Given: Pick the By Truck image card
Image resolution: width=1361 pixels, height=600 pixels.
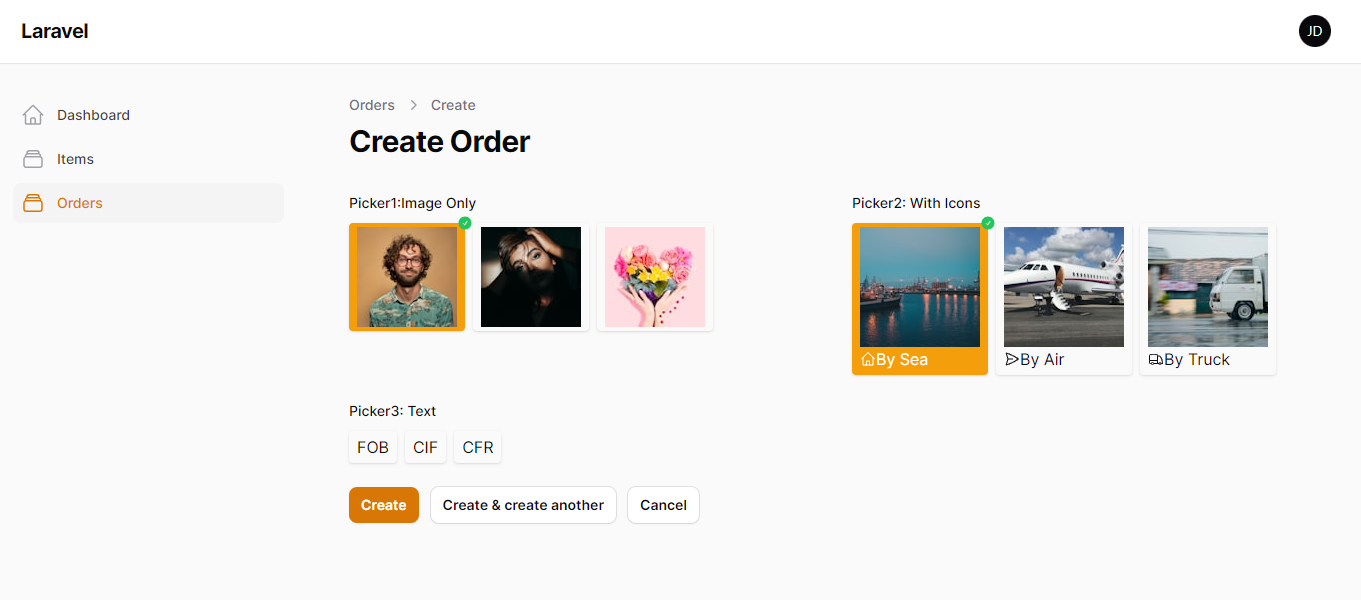Looking at the screenshot, I should point(1208,299).
